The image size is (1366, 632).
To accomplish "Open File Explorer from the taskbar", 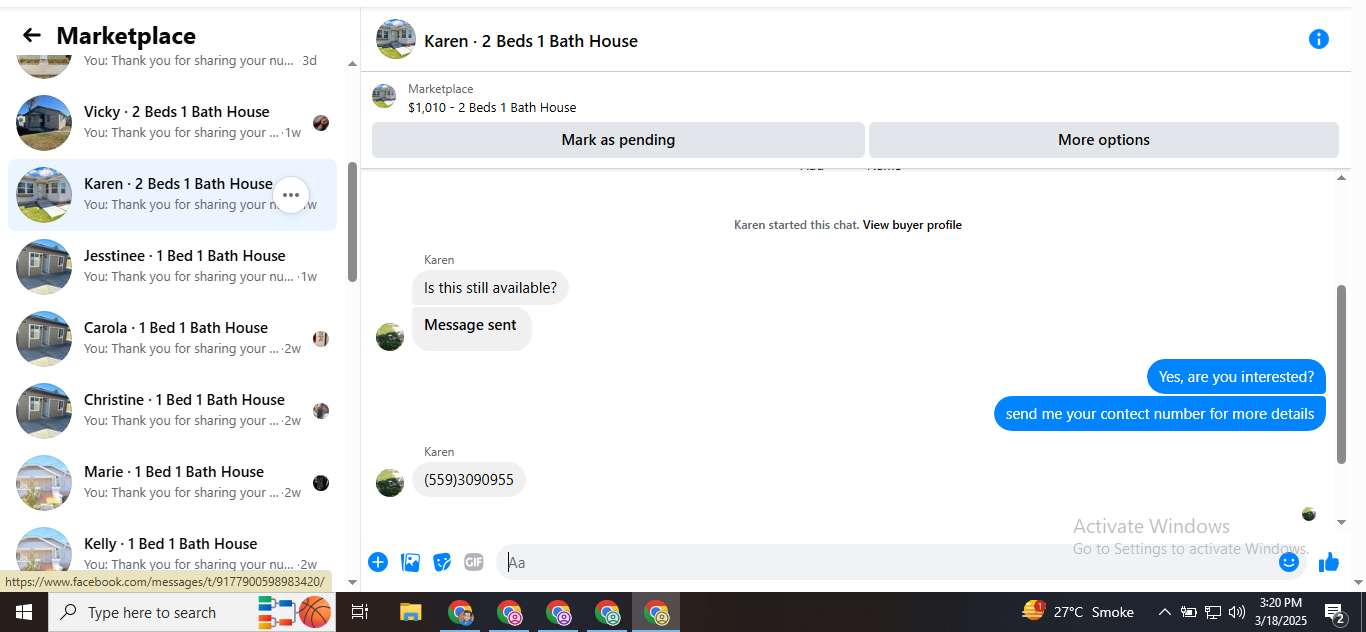I will point(411,612).
